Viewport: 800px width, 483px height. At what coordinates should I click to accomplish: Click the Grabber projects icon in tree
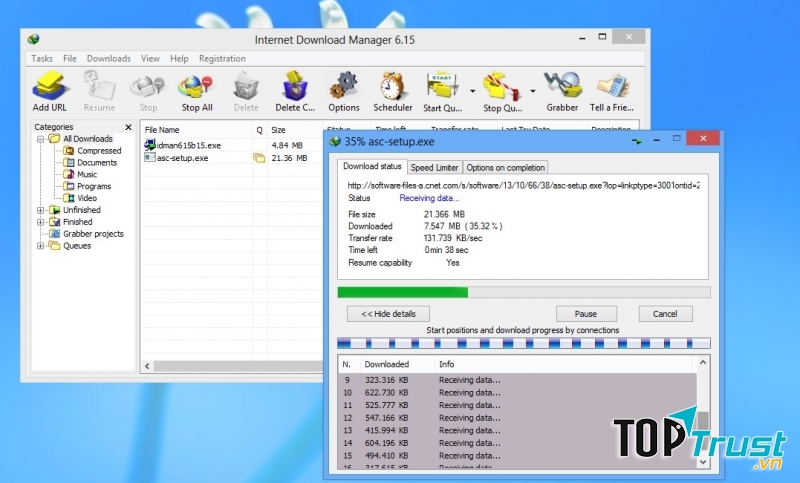55,234
